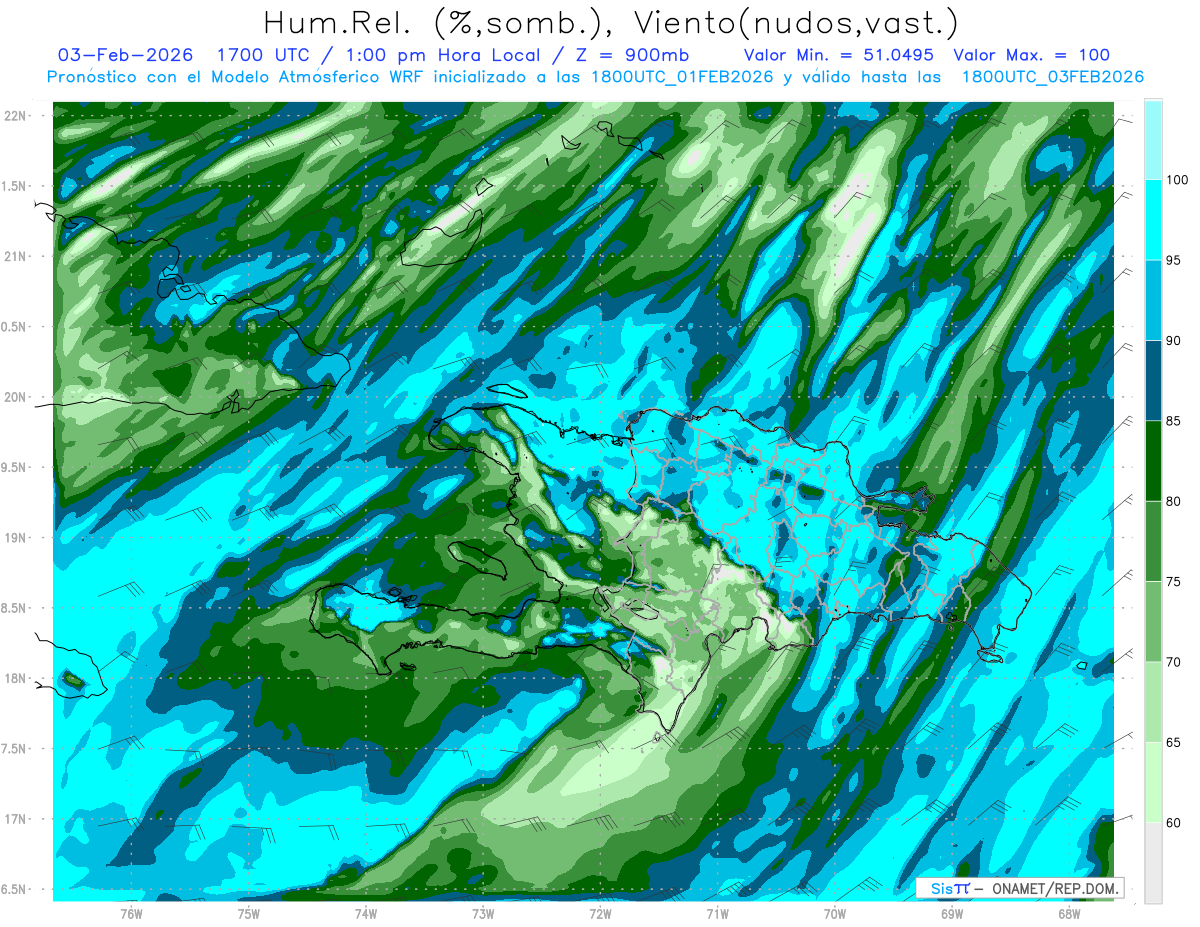The image size is (1200, 927).
Task: Click the grey below-60 colorbar segment
Action: pyautogui.click(x=1153, y=863)
